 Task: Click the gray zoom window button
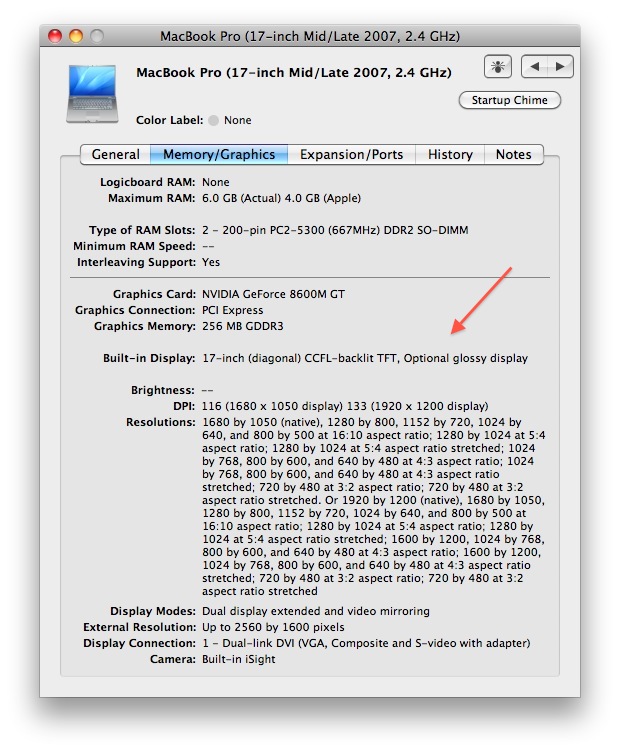(x=97, y=36)
